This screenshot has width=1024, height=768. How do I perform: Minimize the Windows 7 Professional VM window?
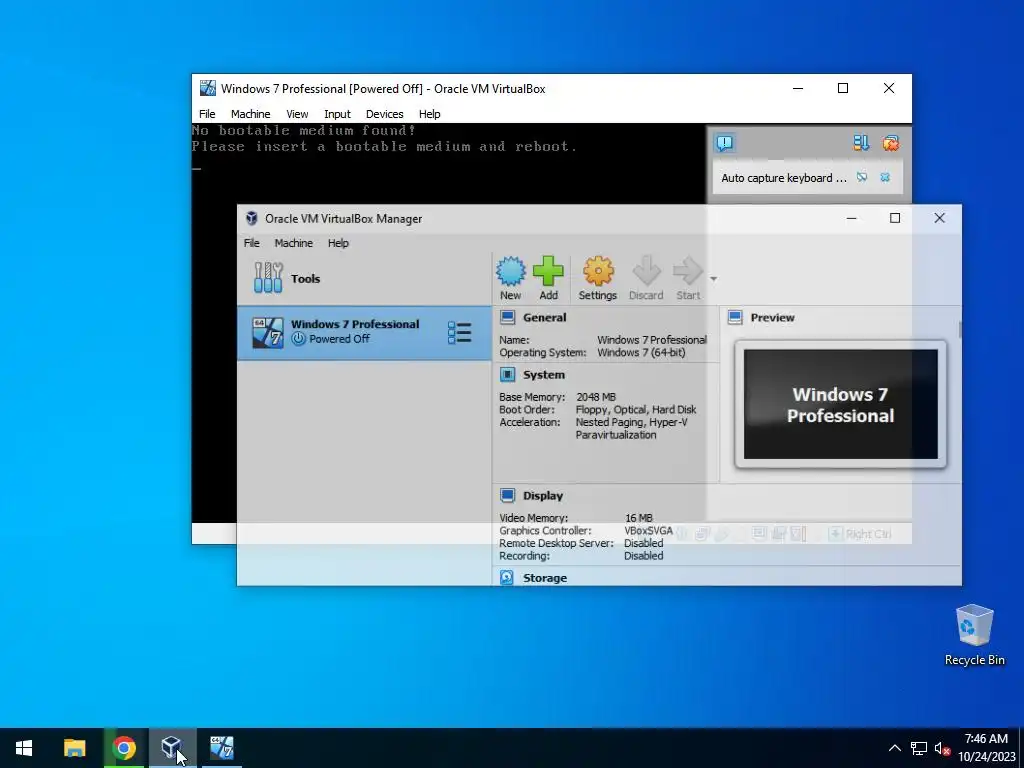coord(798,88)
